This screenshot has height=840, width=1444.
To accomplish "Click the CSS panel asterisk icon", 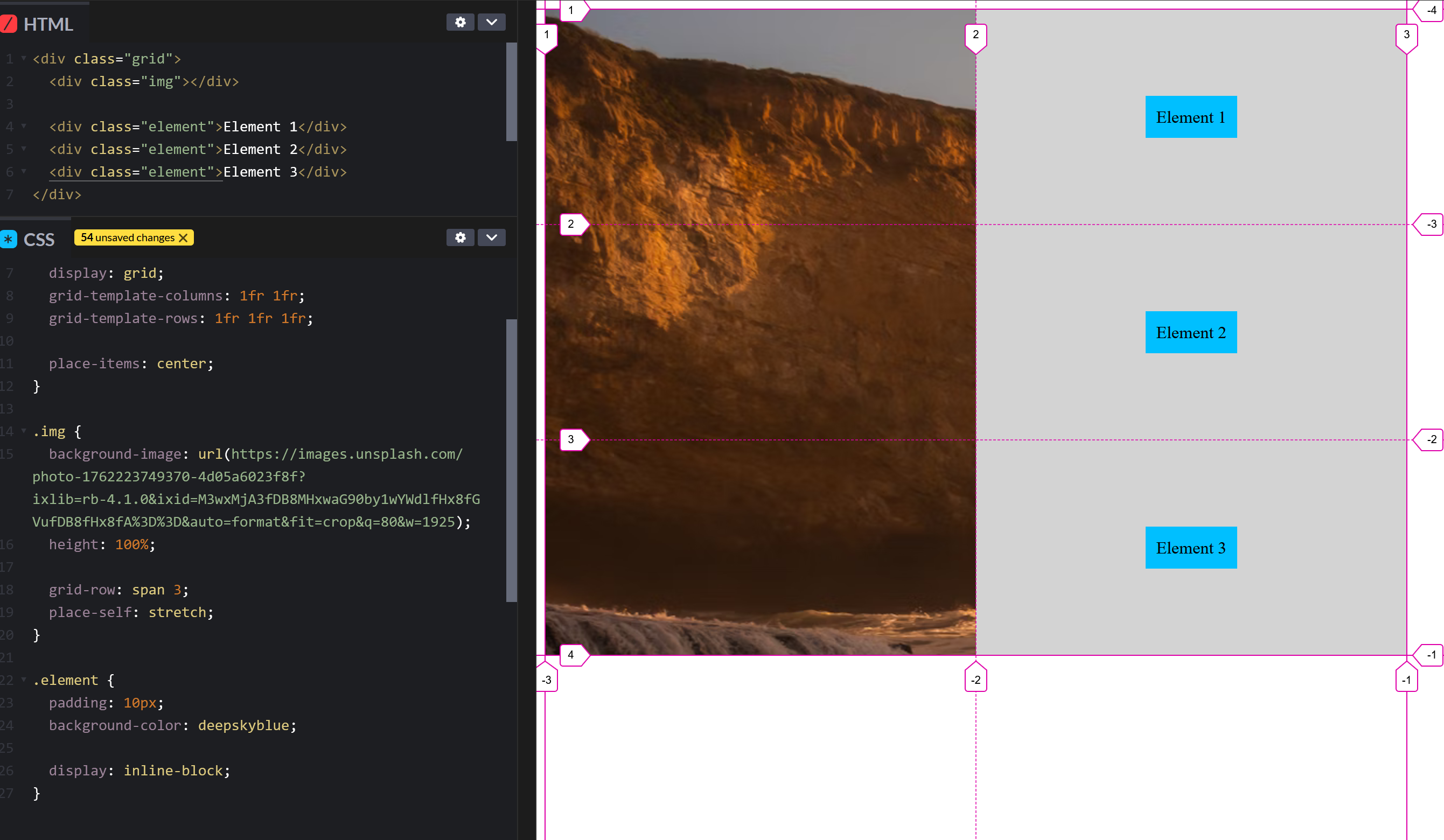I will pos(9,239).
